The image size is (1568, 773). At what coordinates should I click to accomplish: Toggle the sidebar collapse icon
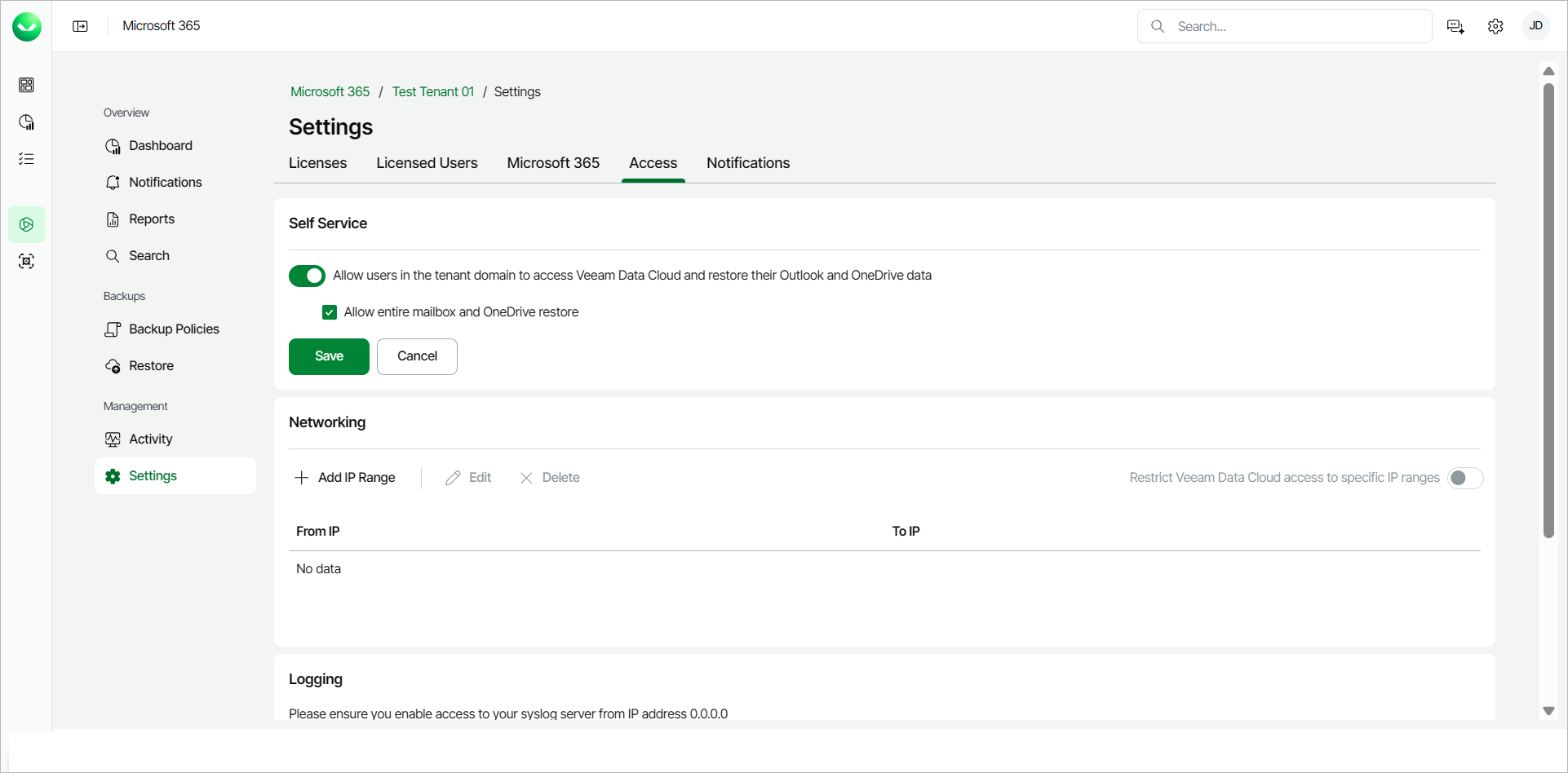[80, 26]
